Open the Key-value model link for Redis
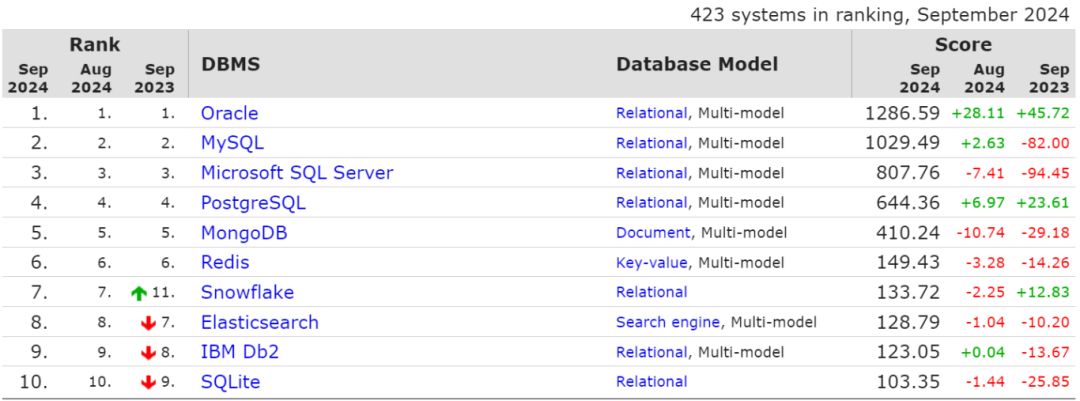Viewport: 1080px width, 401px height. pos(651,263)
